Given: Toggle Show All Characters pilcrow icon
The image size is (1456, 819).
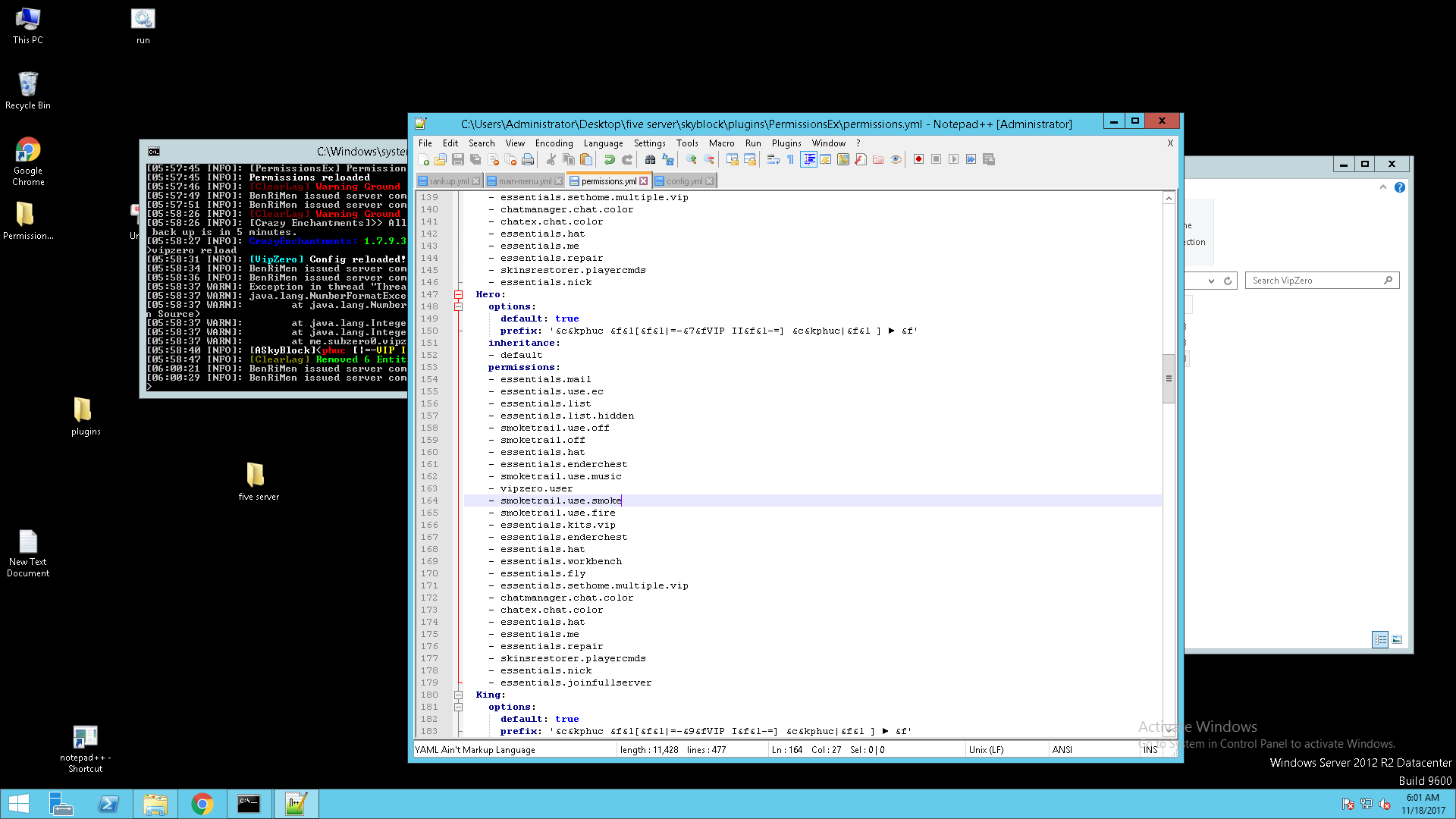Looking at the screenshot, I should (x=790, y=159).
